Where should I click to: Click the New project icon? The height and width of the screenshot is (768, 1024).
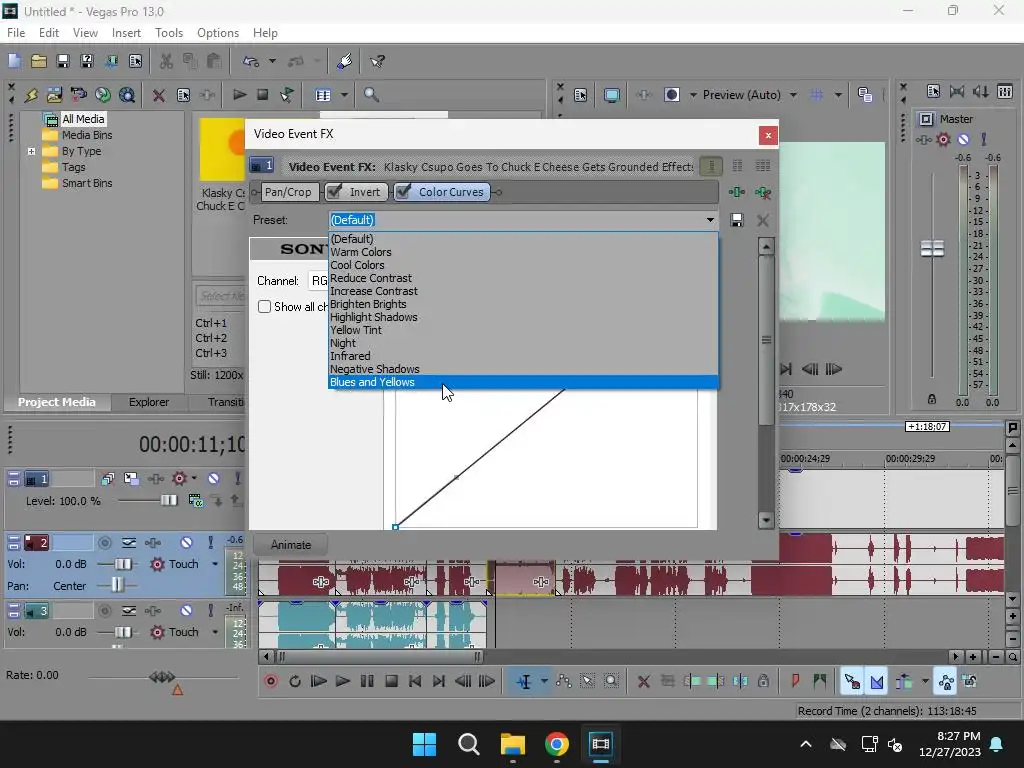(14, 61)
